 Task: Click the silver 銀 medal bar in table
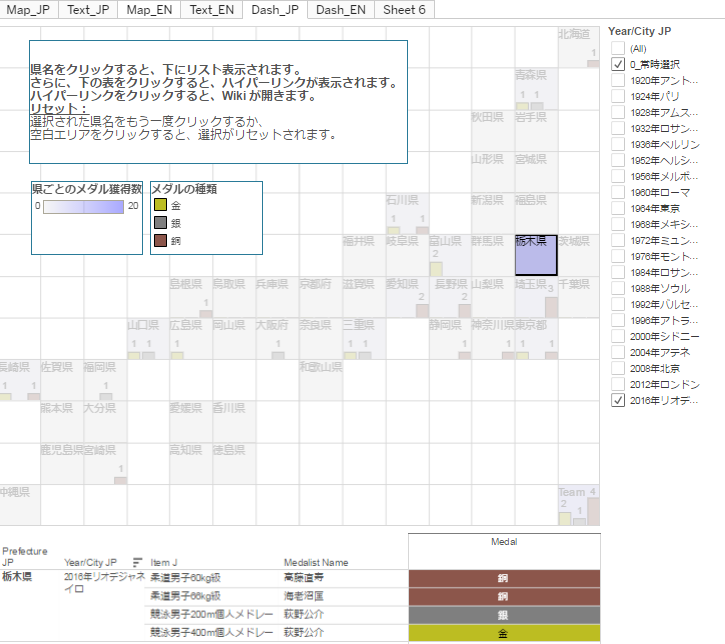tap(504, 615)
